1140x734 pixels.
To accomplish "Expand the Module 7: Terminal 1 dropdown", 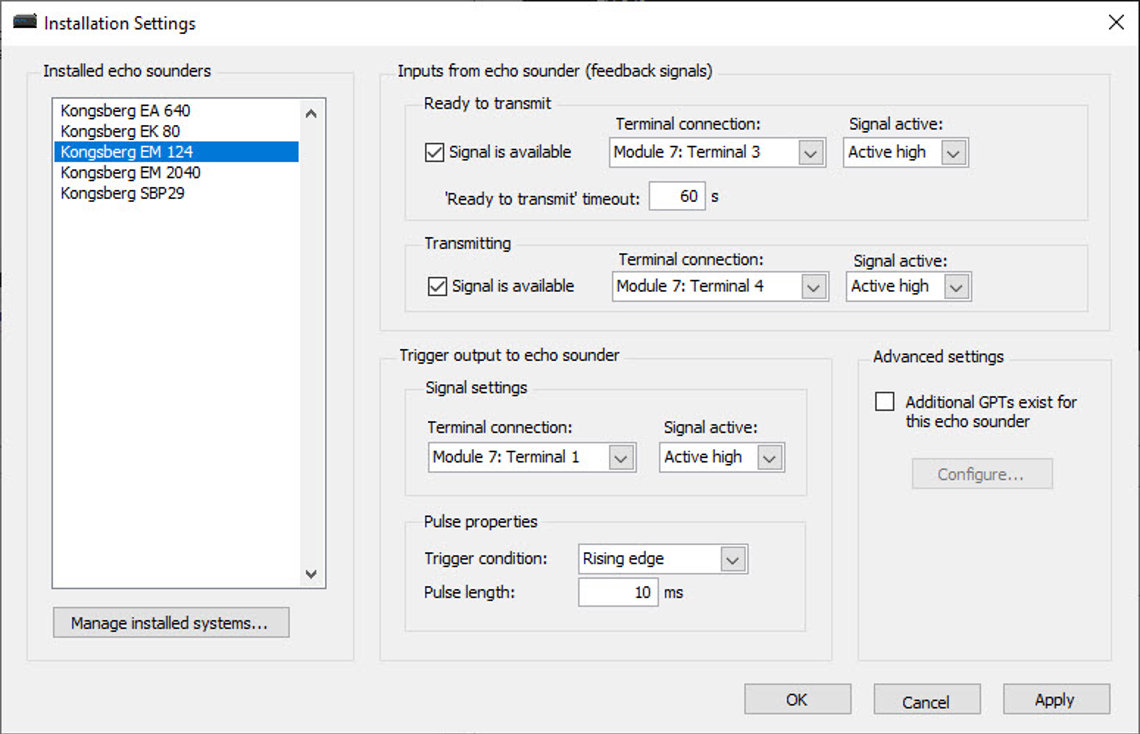I will click(532, 457).
